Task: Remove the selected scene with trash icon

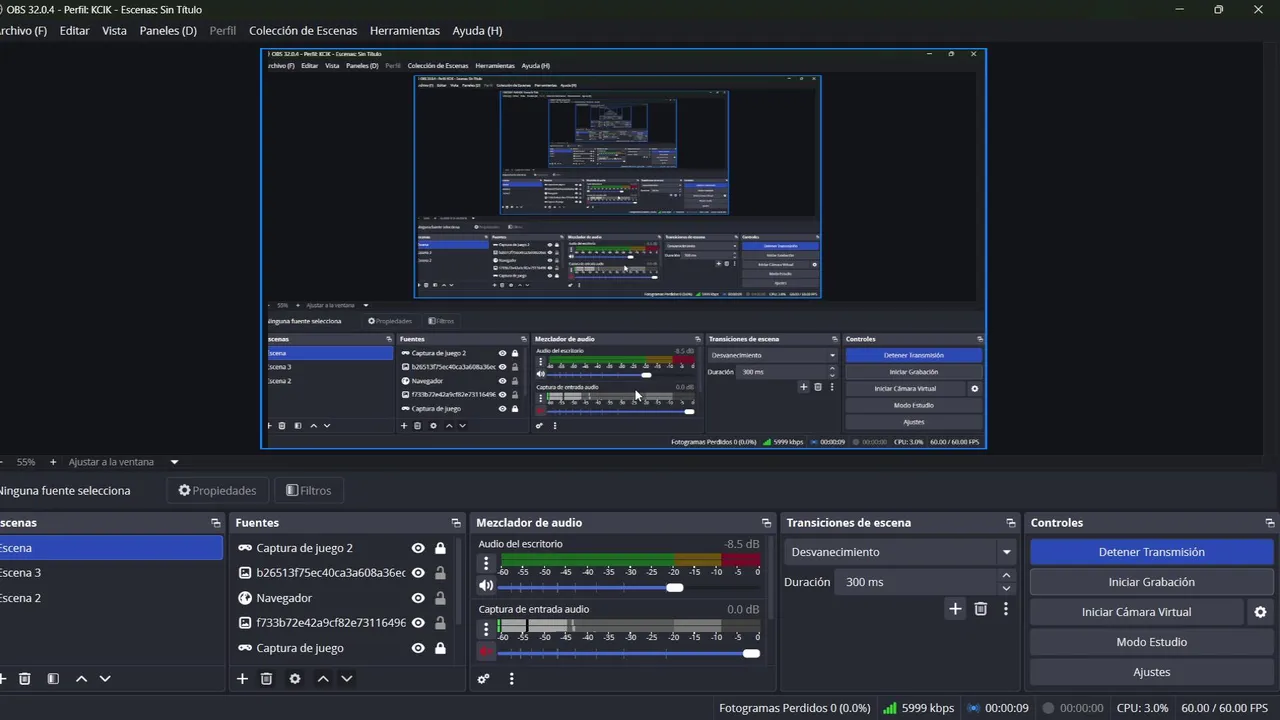Action: (x=25, y=679)
